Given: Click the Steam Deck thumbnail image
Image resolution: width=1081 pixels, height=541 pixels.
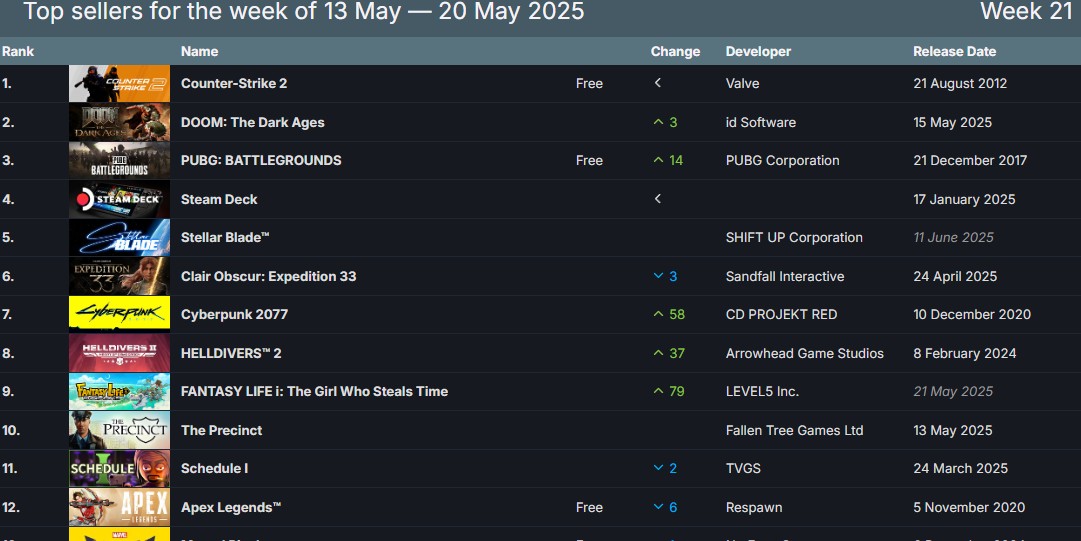Looking at the screenshot, I should pos(119,199).
